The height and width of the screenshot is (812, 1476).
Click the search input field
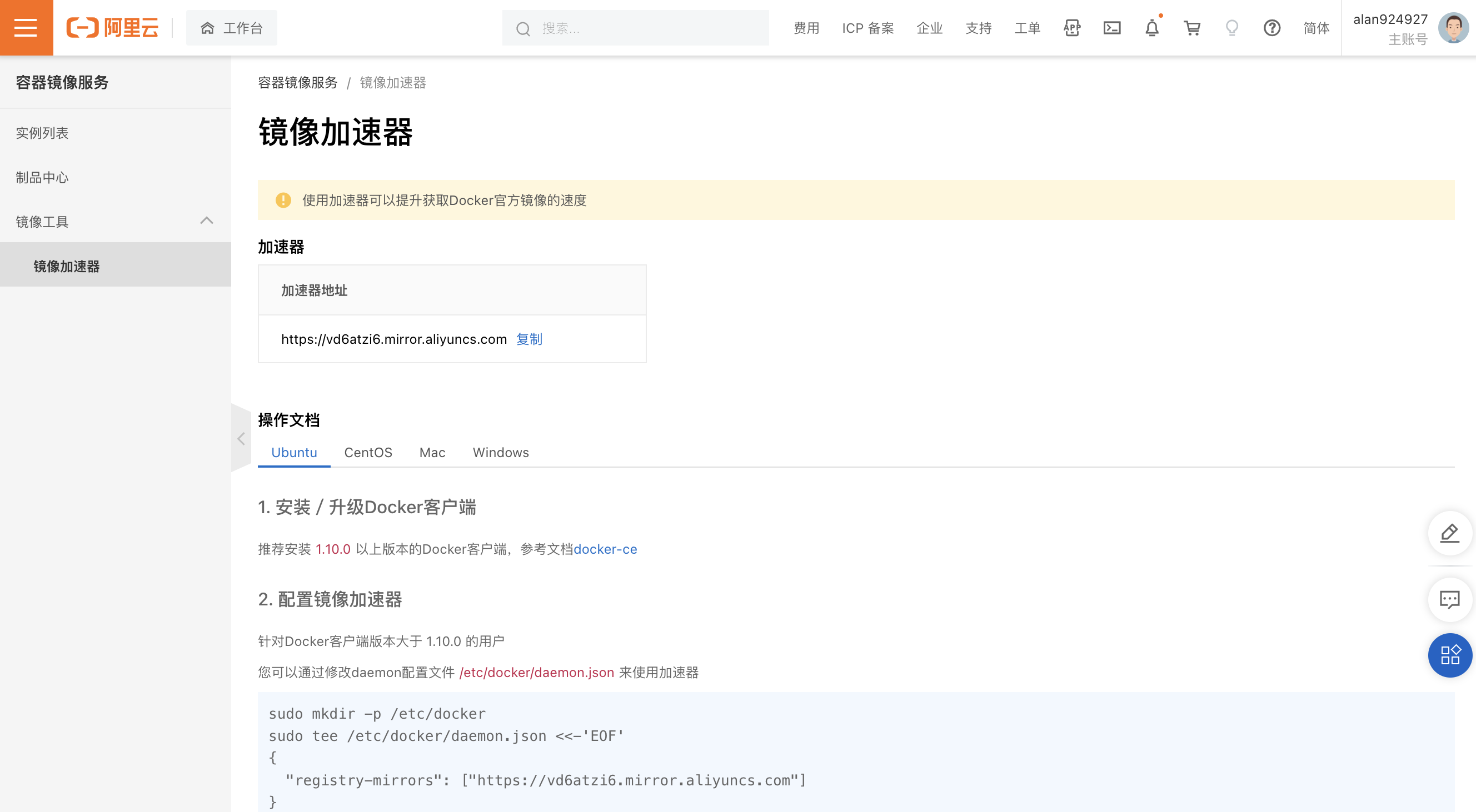[636, 28]
